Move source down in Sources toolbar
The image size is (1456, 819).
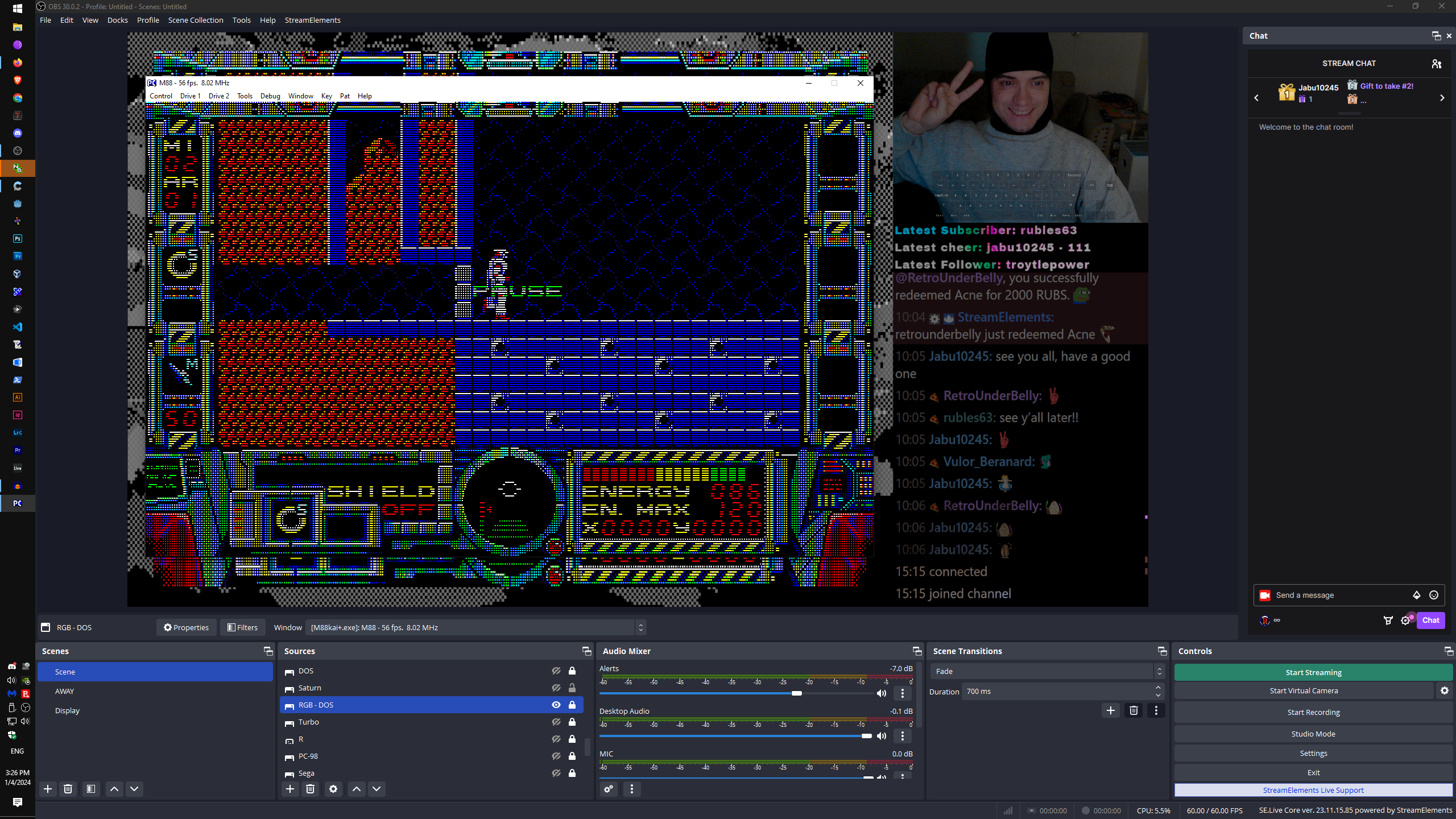(377, 789)
